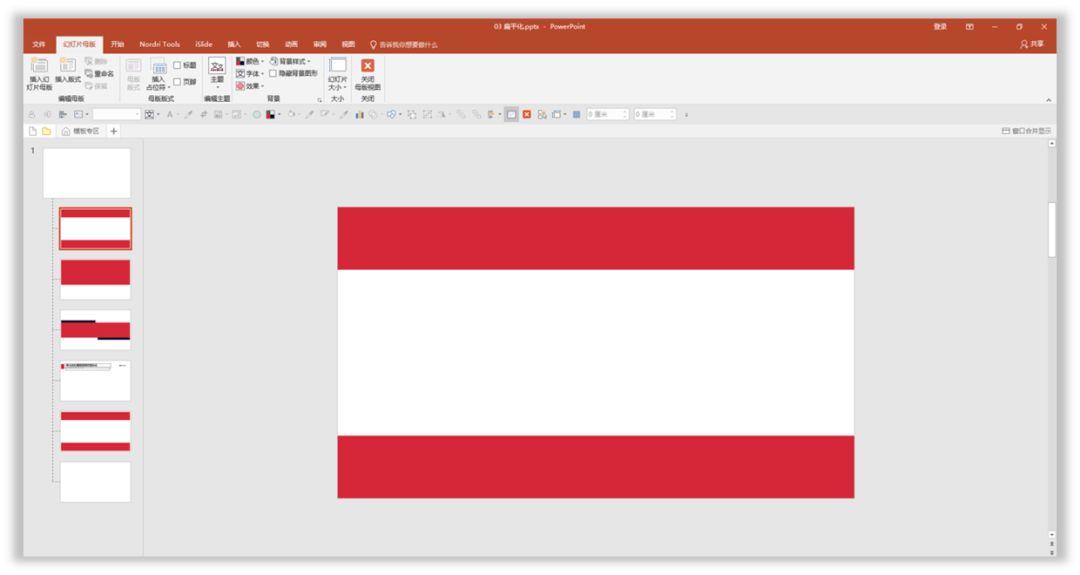
Task: Open the Review (审阅) tab
Action: 320,44
